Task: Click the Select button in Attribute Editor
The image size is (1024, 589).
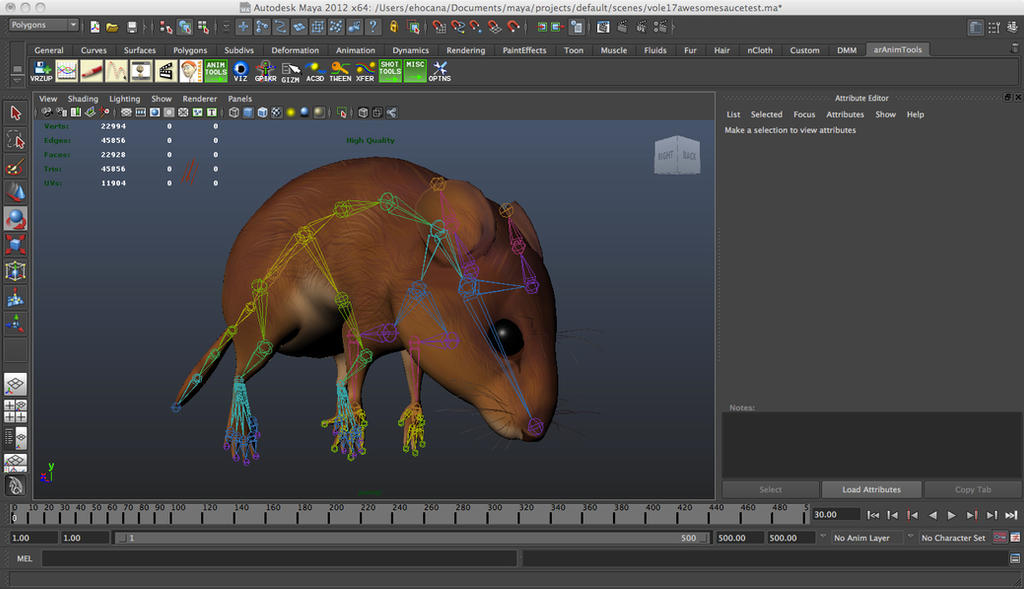Action: coord(770,490)
